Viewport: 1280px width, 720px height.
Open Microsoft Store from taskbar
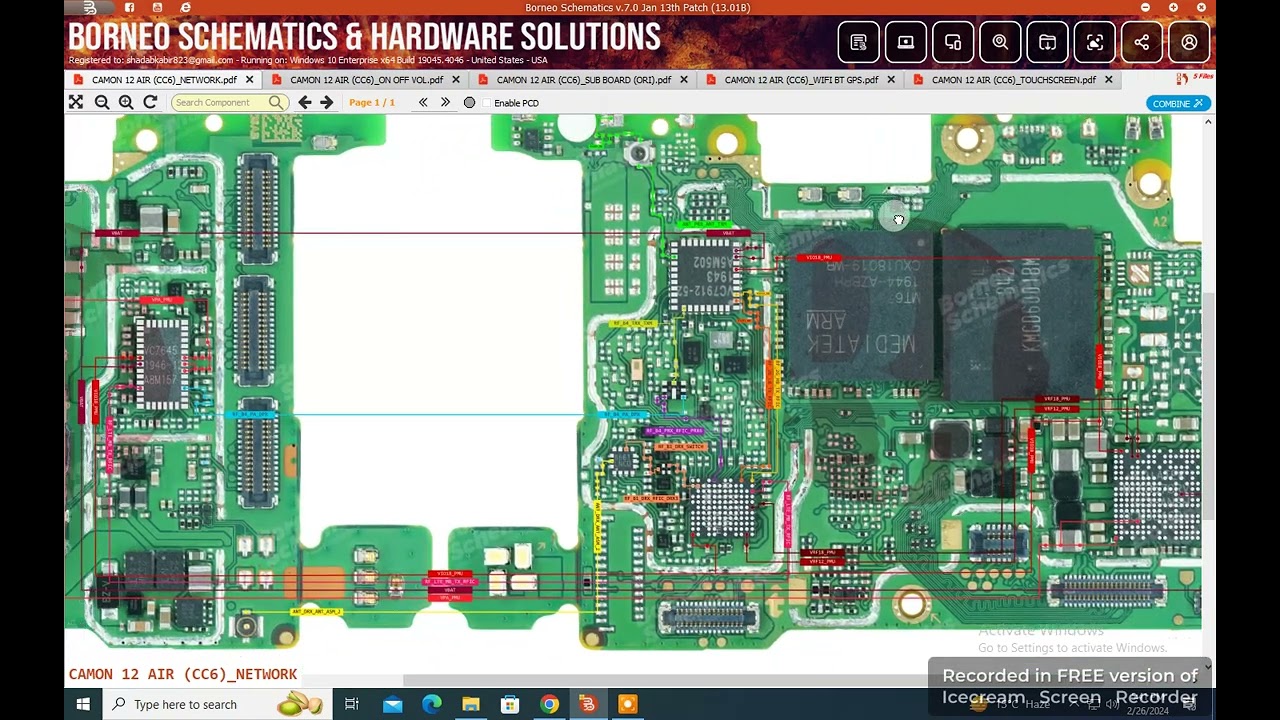coord(510,704)
